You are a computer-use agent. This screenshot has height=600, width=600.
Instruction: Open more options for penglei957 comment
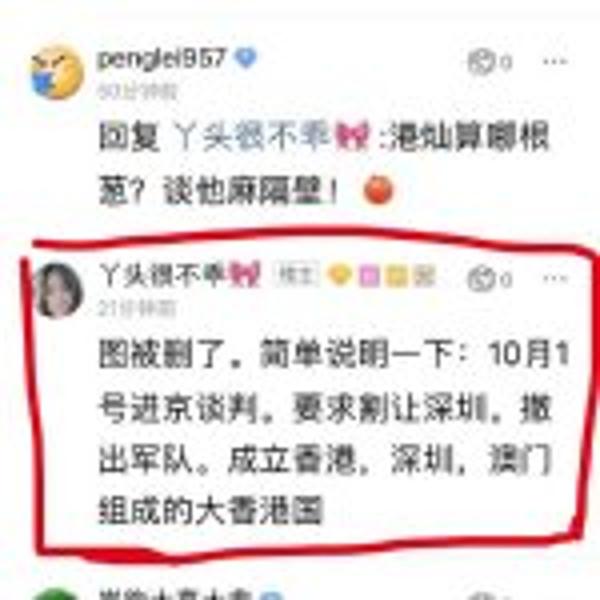[555, 62]
